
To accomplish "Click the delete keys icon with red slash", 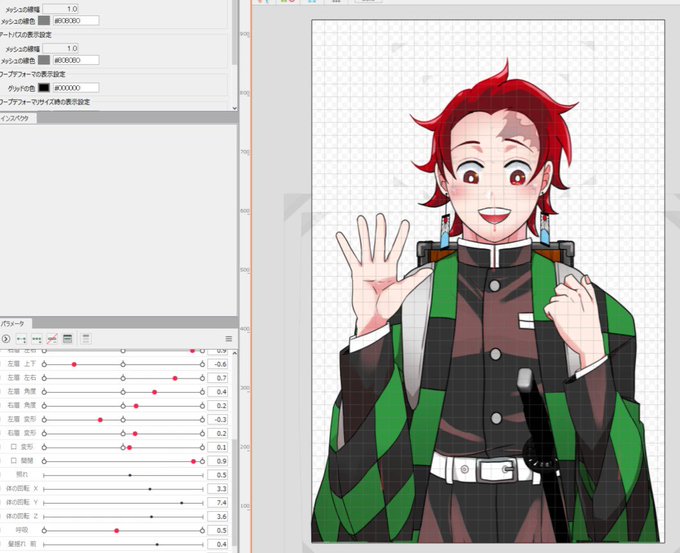I will (52, 339).
